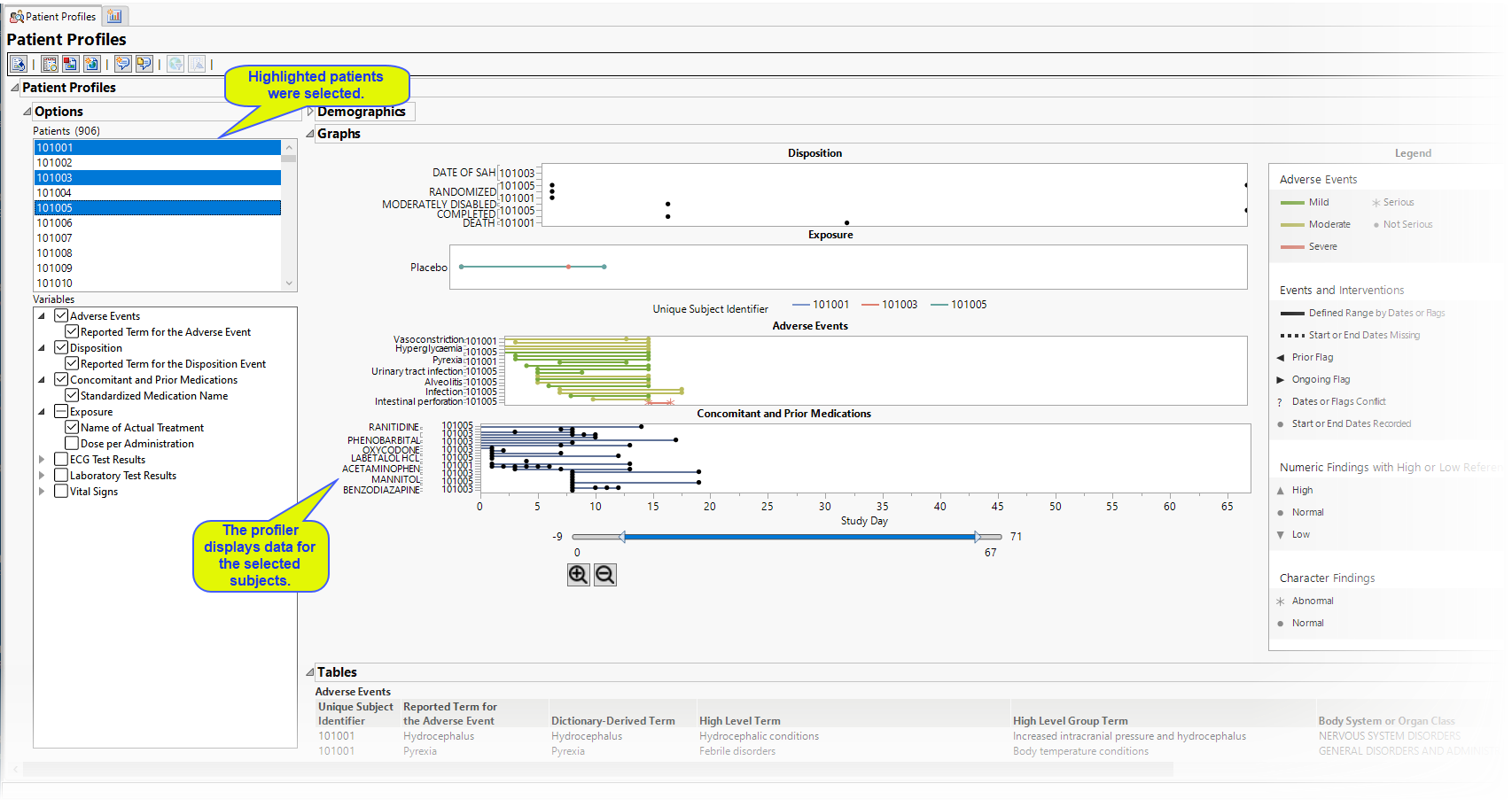Select patient 101002 in the Patients list
Screen dimensions: 1512x807
55,163
